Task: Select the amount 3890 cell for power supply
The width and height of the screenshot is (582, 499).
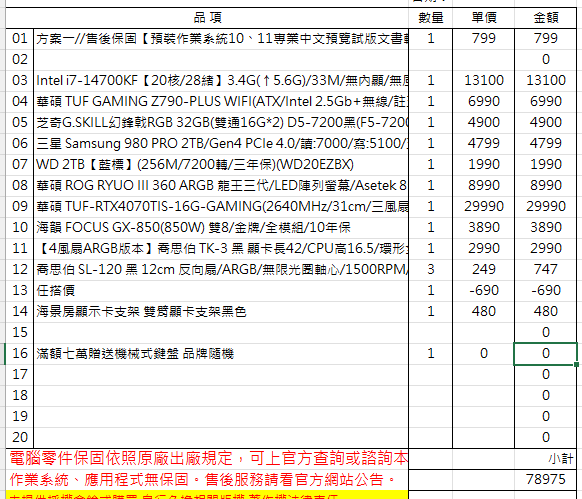Action: 546,227
